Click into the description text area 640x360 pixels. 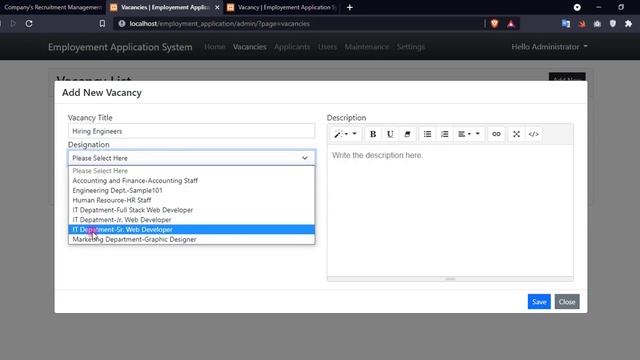point(450,210)
